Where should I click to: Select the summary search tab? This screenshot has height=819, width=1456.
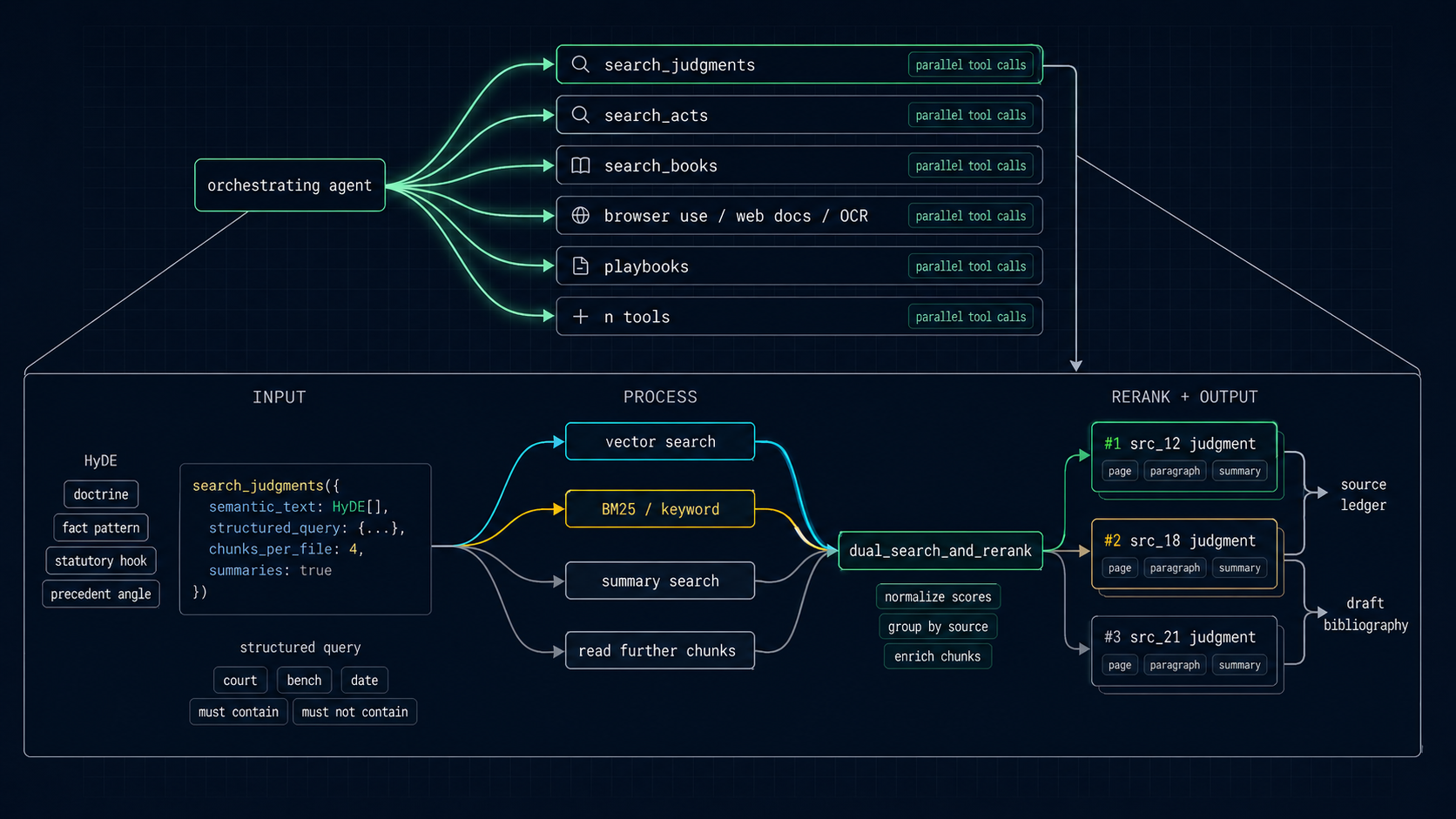659,581
